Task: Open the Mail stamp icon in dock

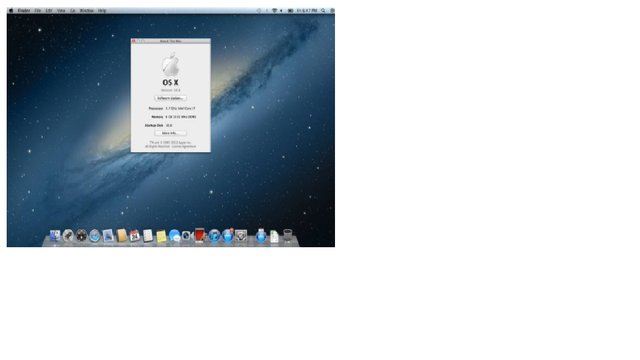Action: click(108, 236)
